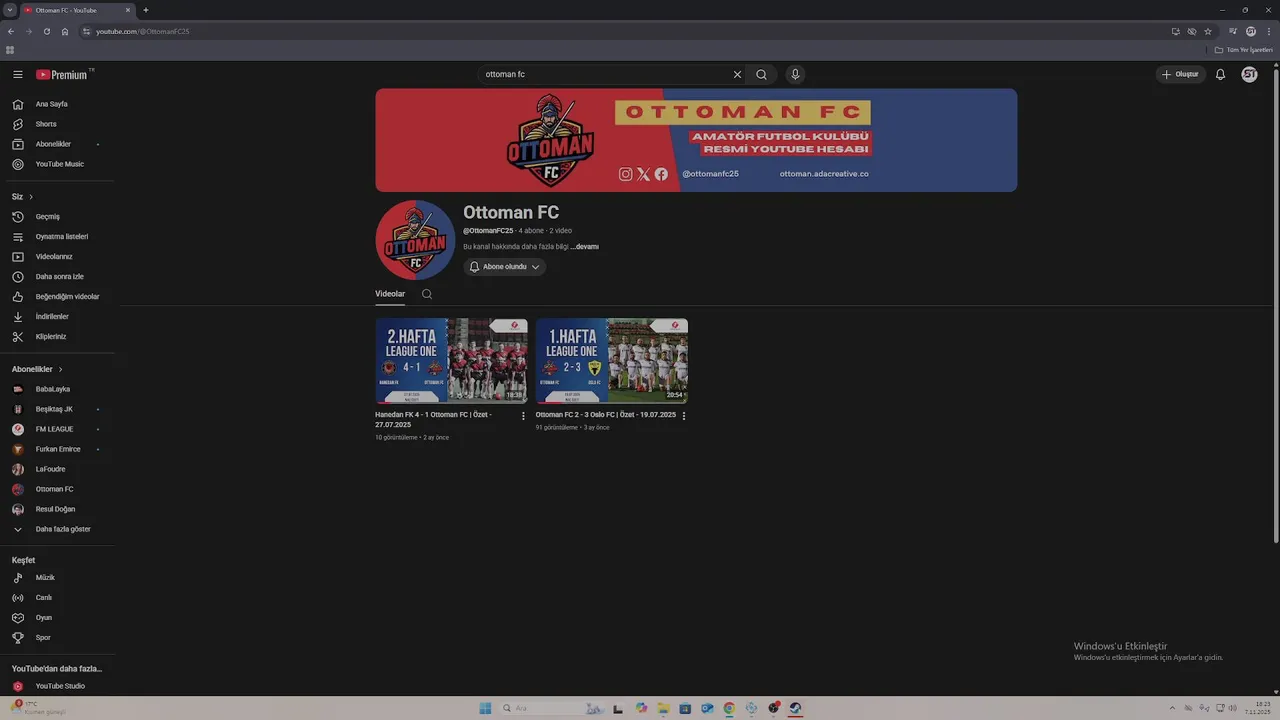Expand channel description via ...devamı
Screen dimensions: 1280x720
(585, 247)
